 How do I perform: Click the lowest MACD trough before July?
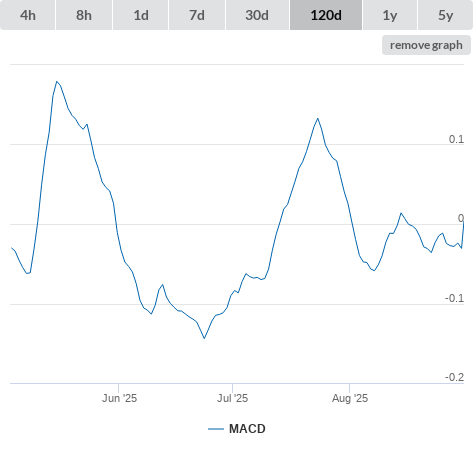tap(204, 338)
